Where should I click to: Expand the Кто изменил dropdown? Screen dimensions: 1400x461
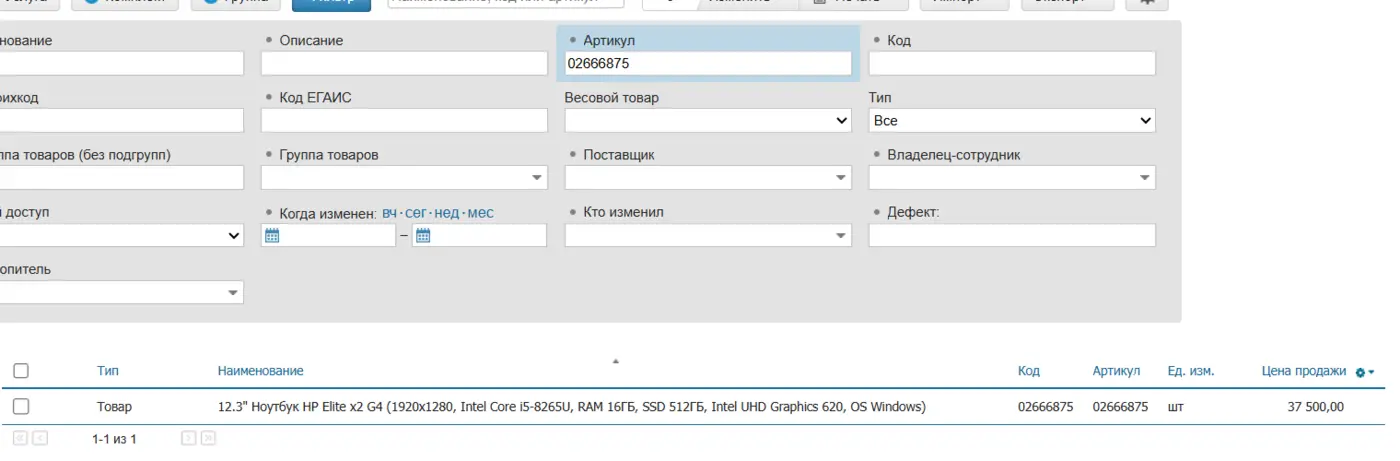click(843, 236)
